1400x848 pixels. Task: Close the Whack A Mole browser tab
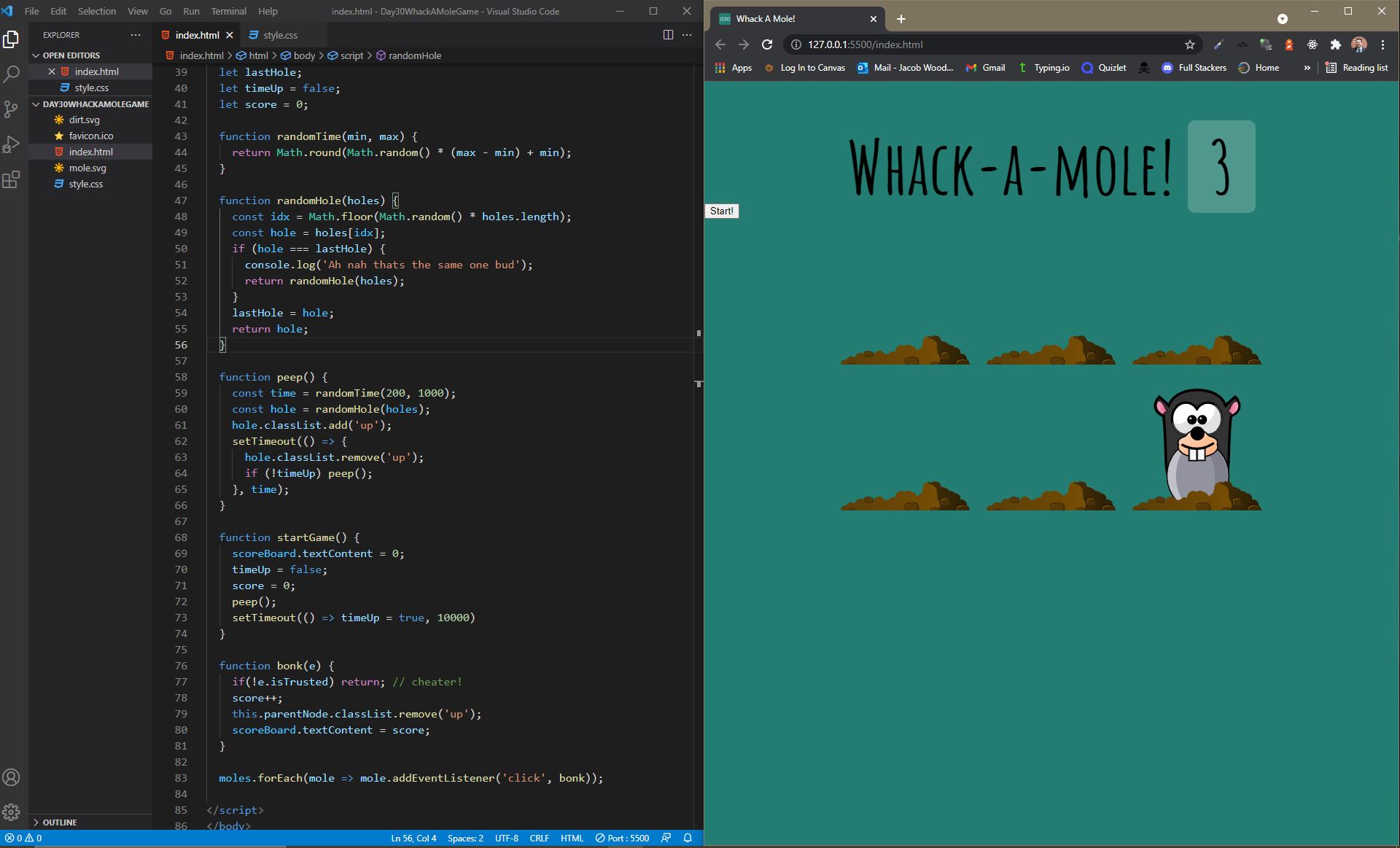(874, 19)
